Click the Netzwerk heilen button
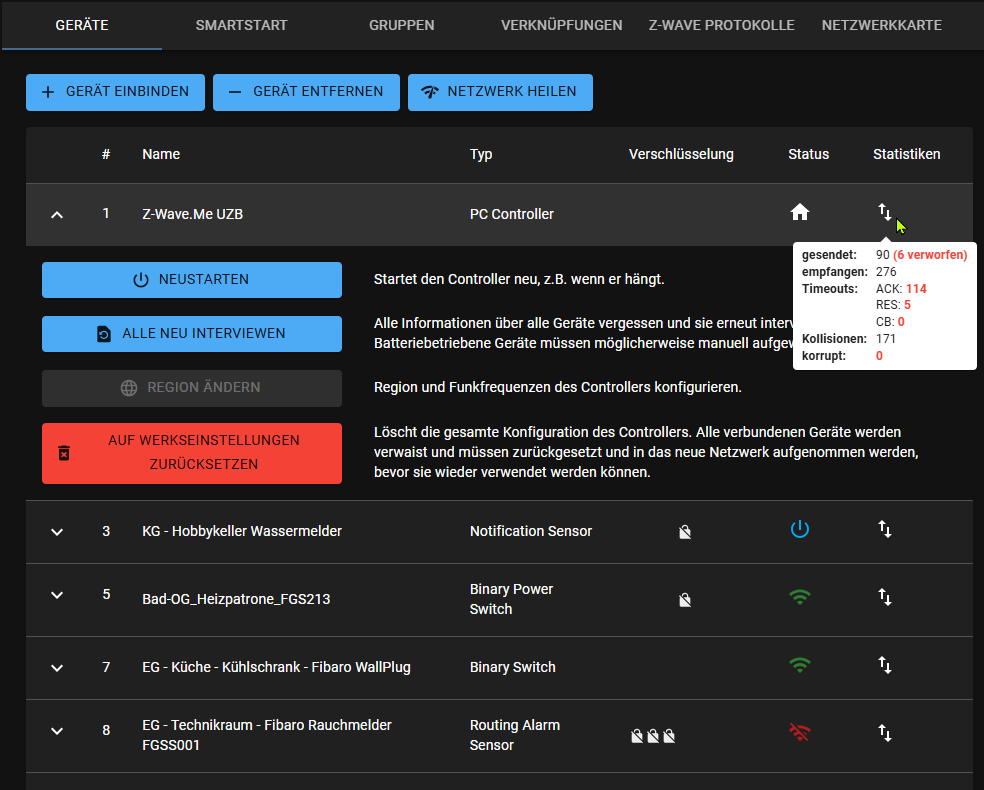Image resolution: width=984 pixels, height=790 pixels. pos(500,92)
